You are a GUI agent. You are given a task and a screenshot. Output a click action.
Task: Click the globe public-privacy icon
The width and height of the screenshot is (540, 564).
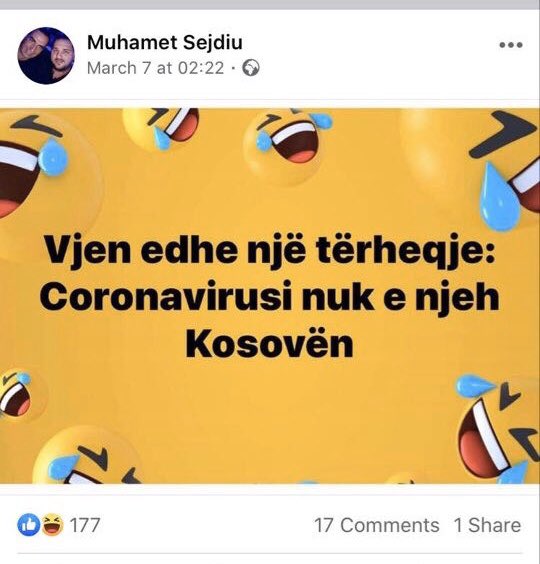(x=251, y=68)
